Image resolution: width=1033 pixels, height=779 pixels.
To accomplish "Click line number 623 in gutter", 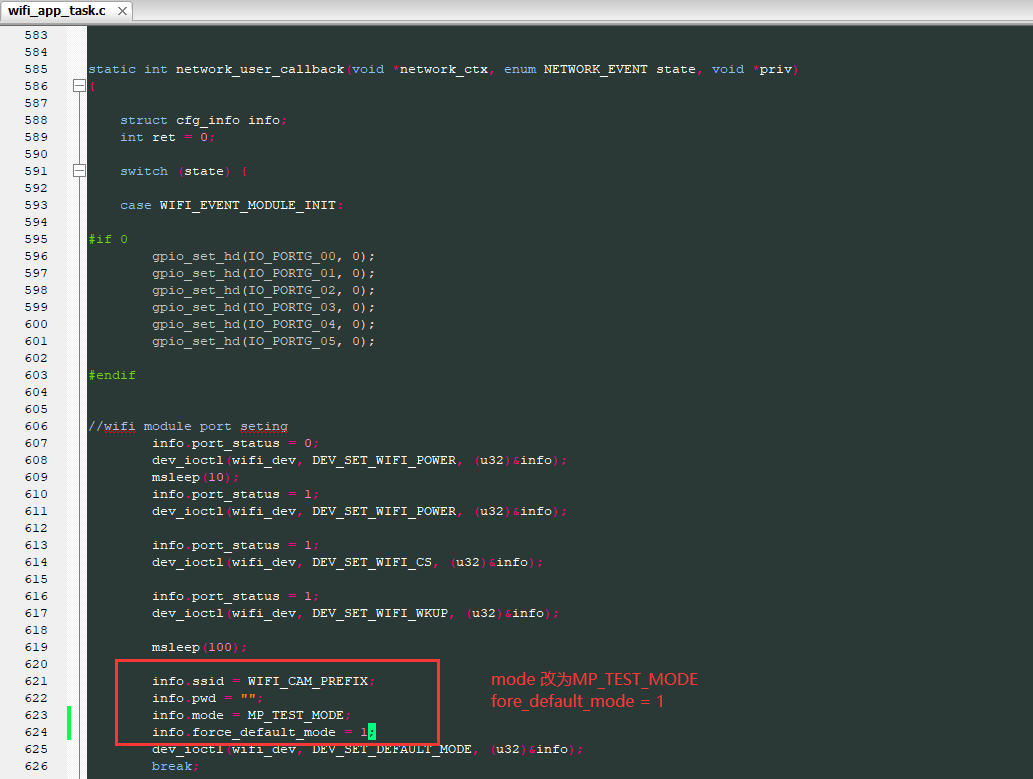I will (x=36, y=716).
